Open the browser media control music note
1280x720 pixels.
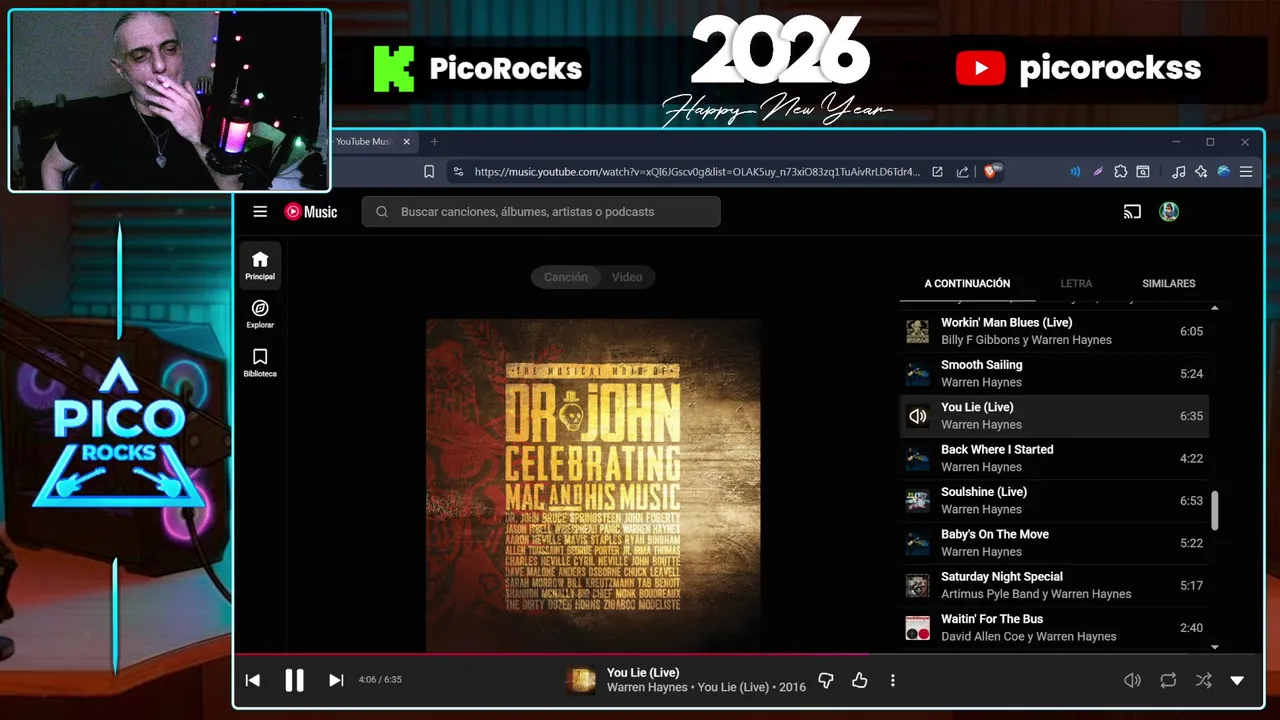[x=1179, y=172]
